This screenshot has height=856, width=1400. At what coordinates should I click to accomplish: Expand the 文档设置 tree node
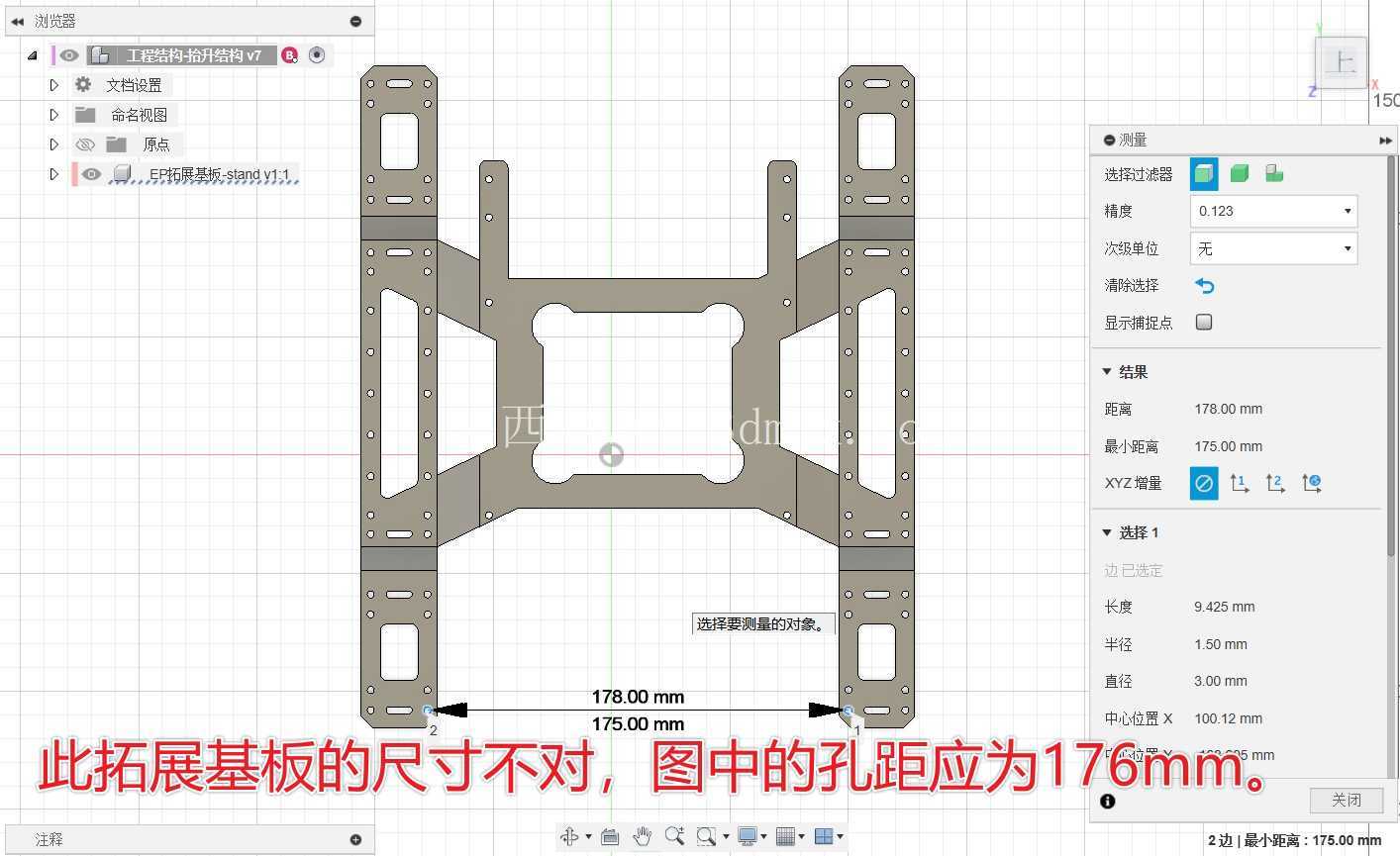pos(54,85)
